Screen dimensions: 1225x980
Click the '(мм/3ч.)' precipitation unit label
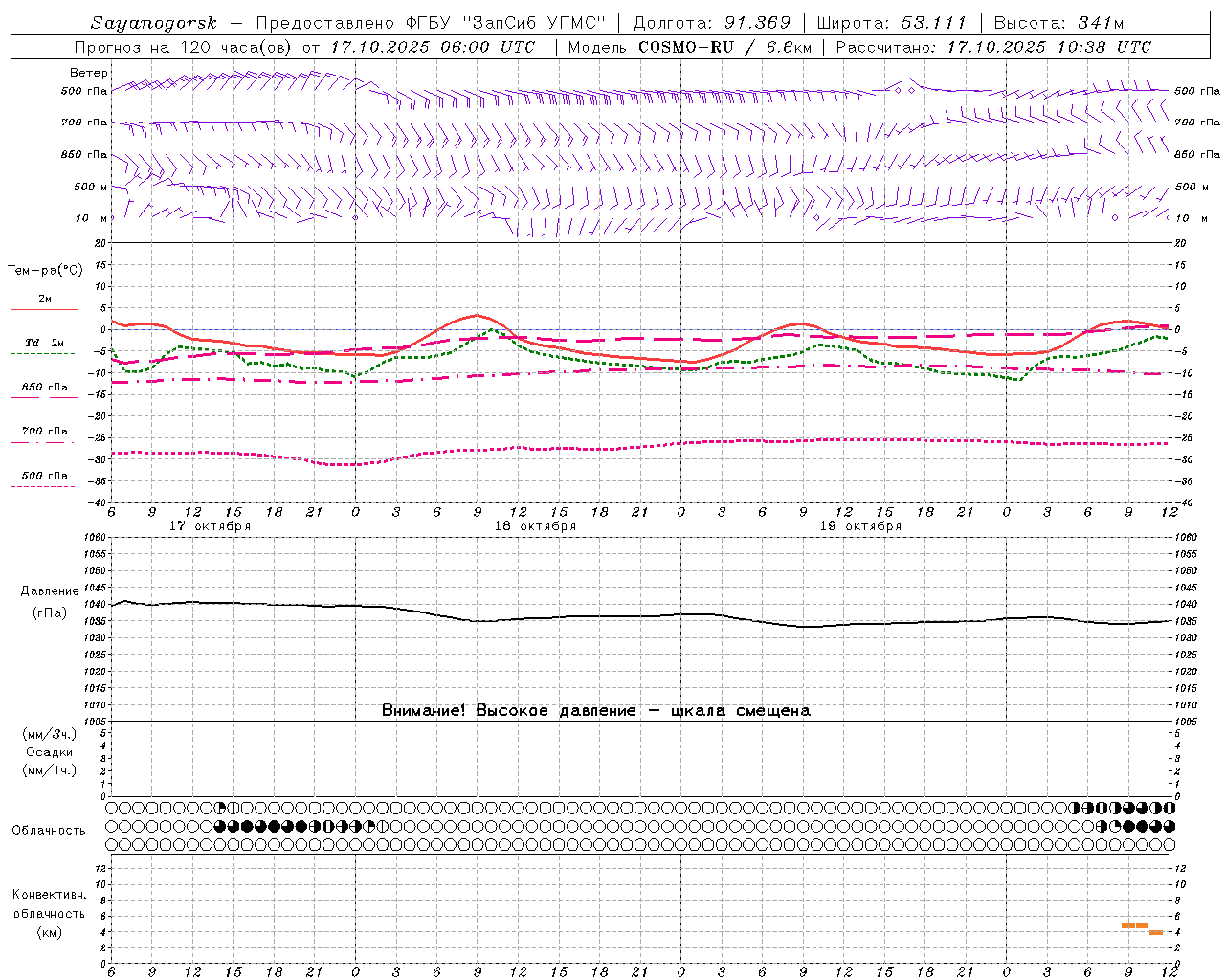[x=49, y=734]
